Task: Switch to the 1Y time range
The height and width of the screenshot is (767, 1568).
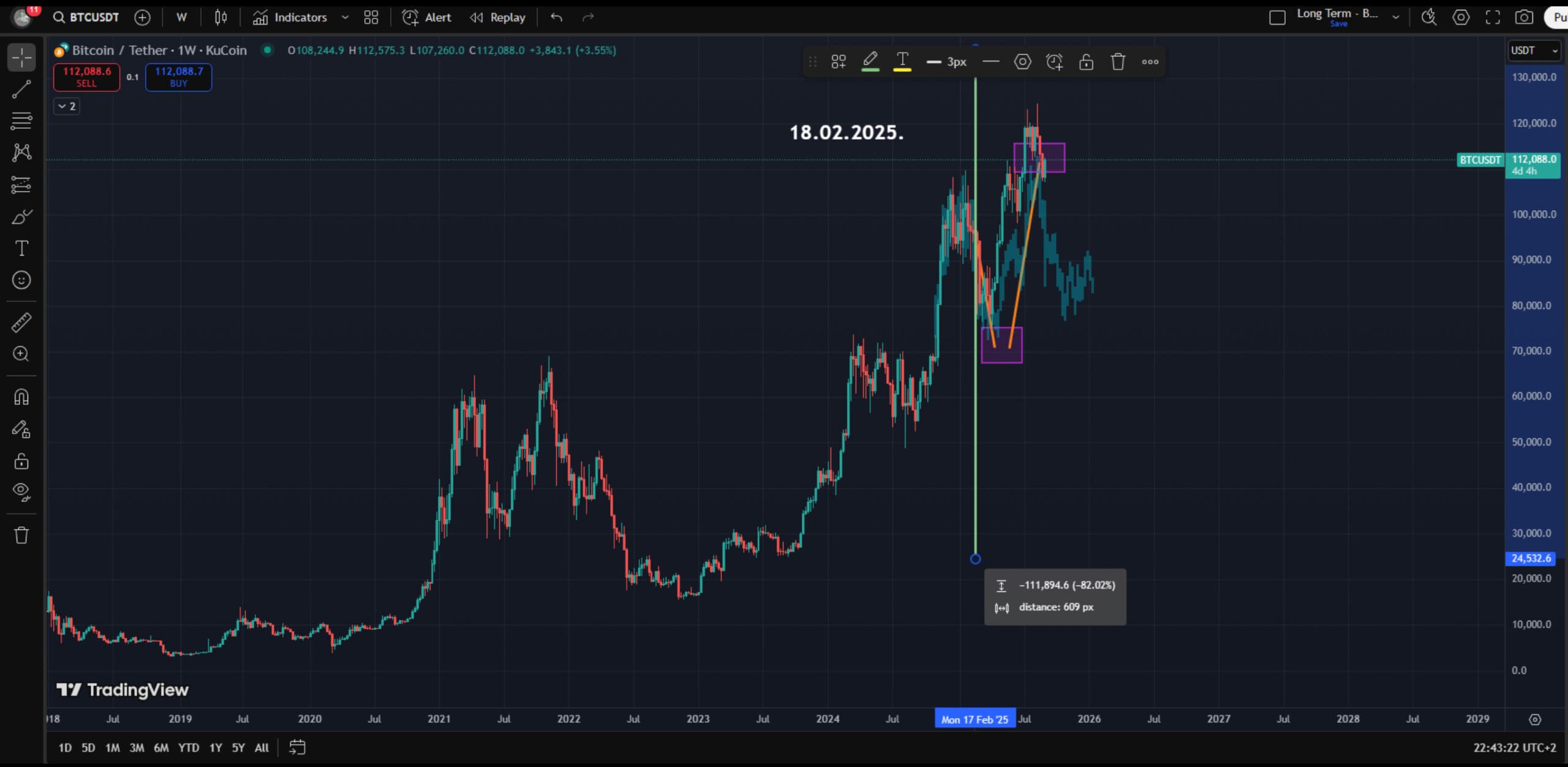Action: tap(216, 747)
